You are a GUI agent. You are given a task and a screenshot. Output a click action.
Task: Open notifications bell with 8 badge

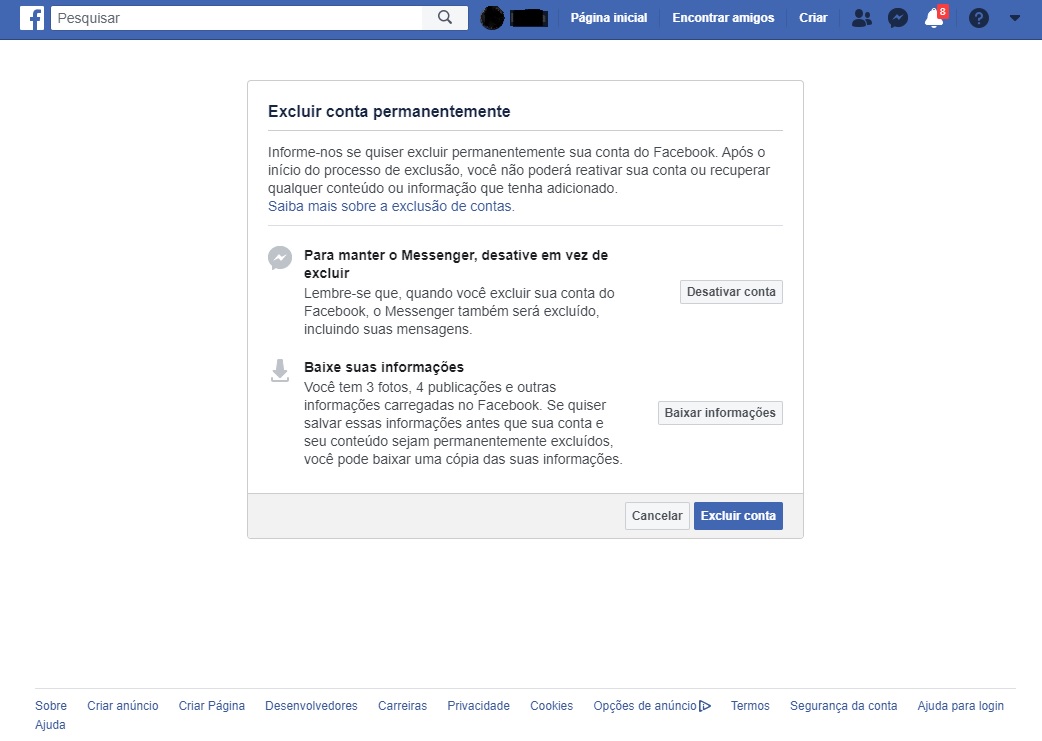[934, 18]
